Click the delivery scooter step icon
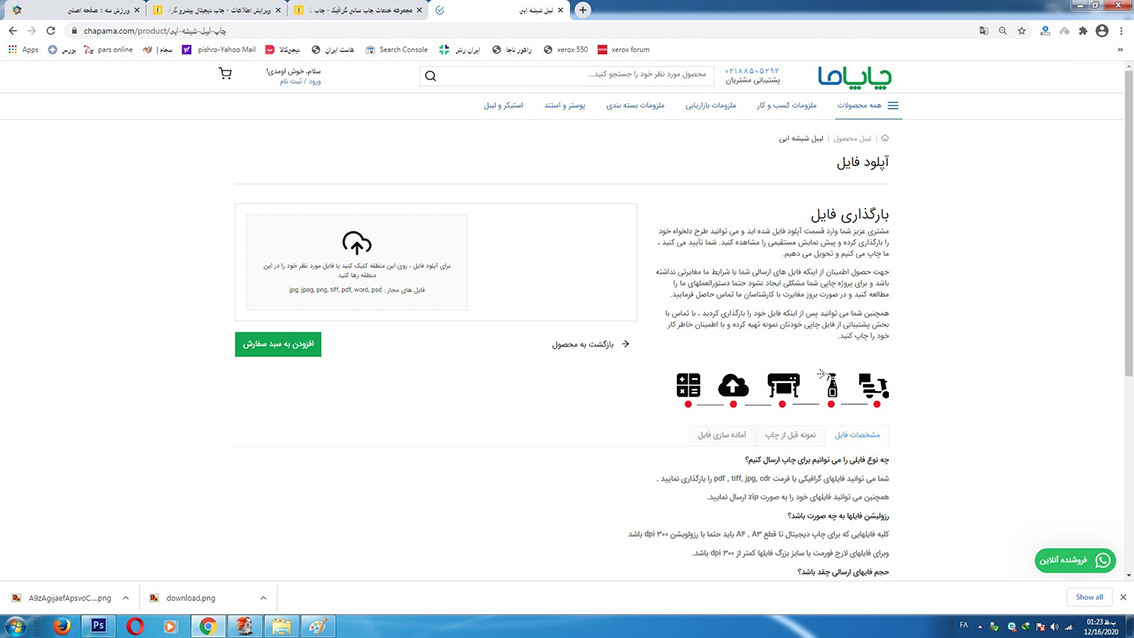The height and width of the screenshot is (638, 1134). coord(875,385)
